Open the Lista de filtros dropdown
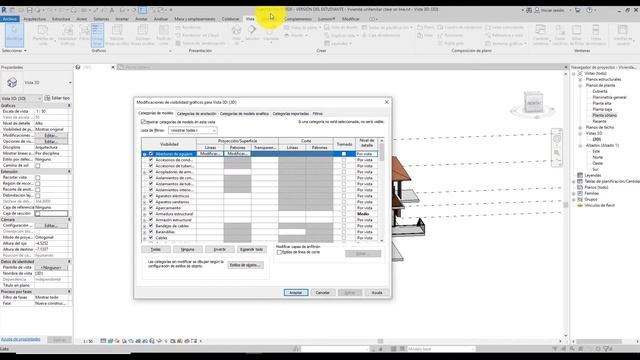Screen dimensions: 640x360 click(x=193, y=130)
